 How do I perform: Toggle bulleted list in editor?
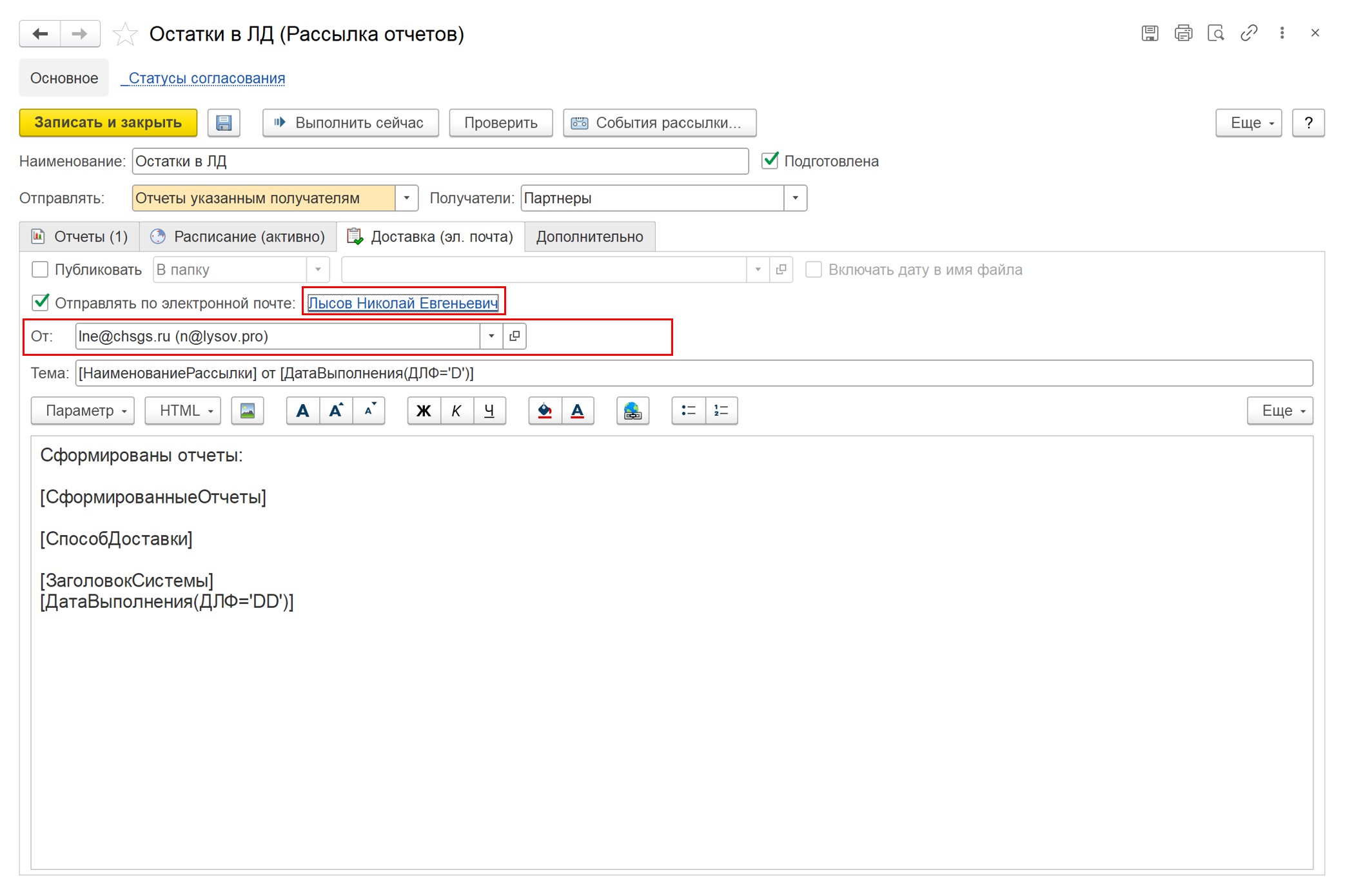688,411
